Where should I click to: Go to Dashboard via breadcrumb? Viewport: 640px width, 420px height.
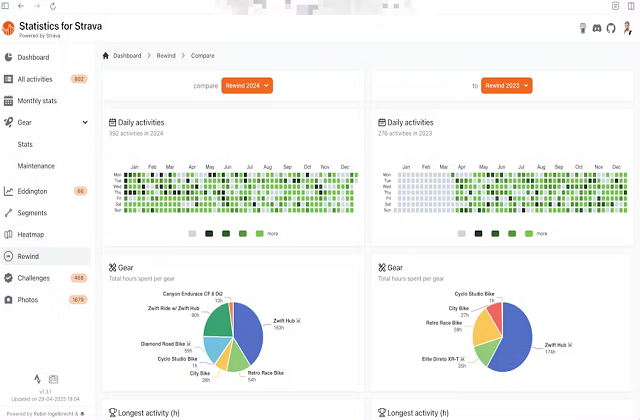(x=127, y=56)
